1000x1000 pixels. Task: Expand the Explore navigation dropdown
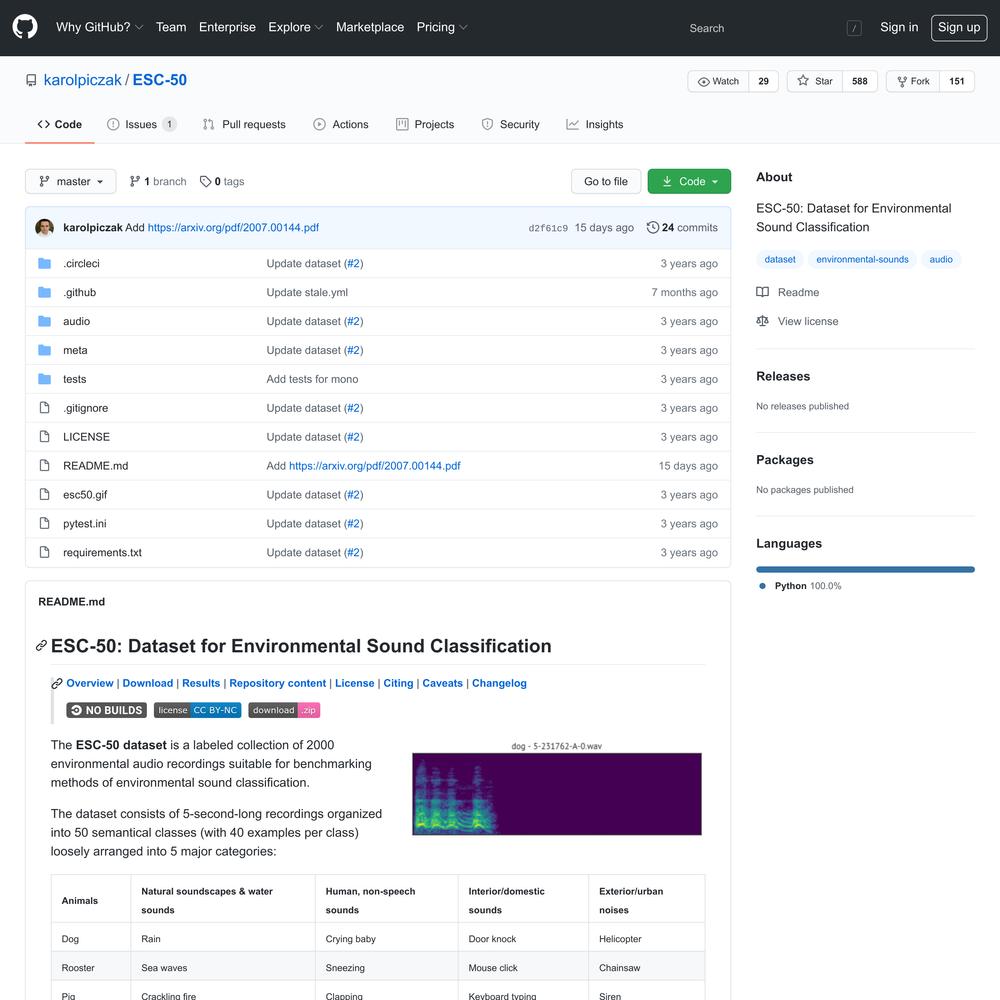point(296,27)
